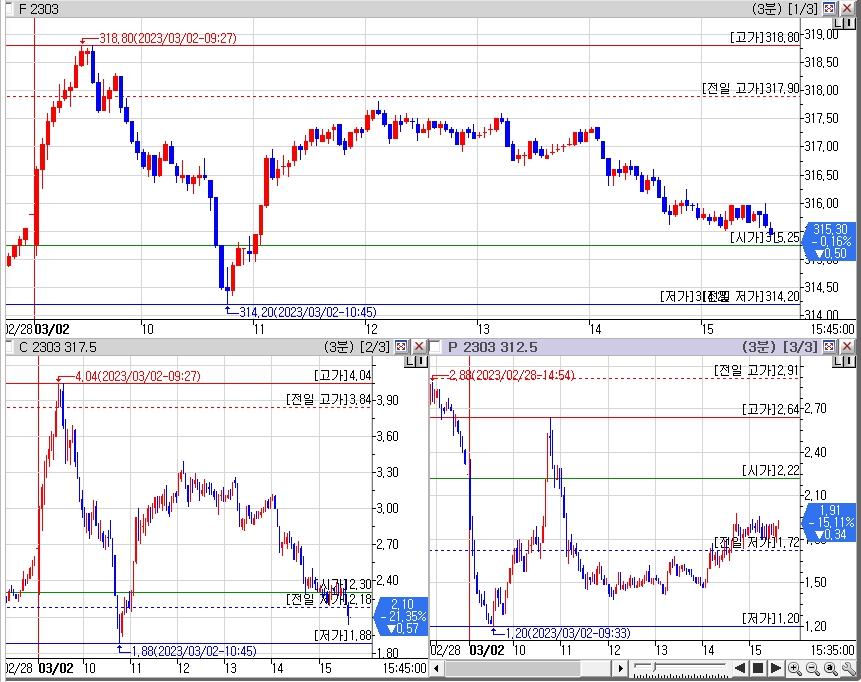The width and height of the screenshot is (861, 682).
Task: Toggle the I scale button in C 2303 chart
Action: 421,361
